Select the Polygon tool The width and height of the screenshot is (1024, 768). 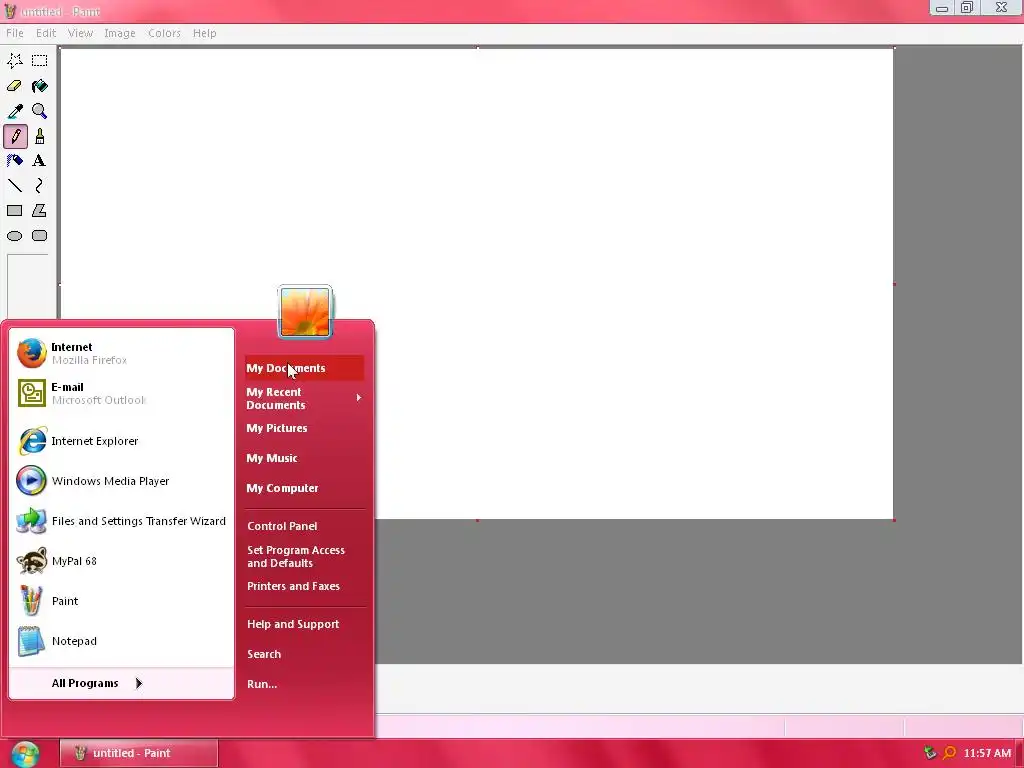tap(39, 211)
